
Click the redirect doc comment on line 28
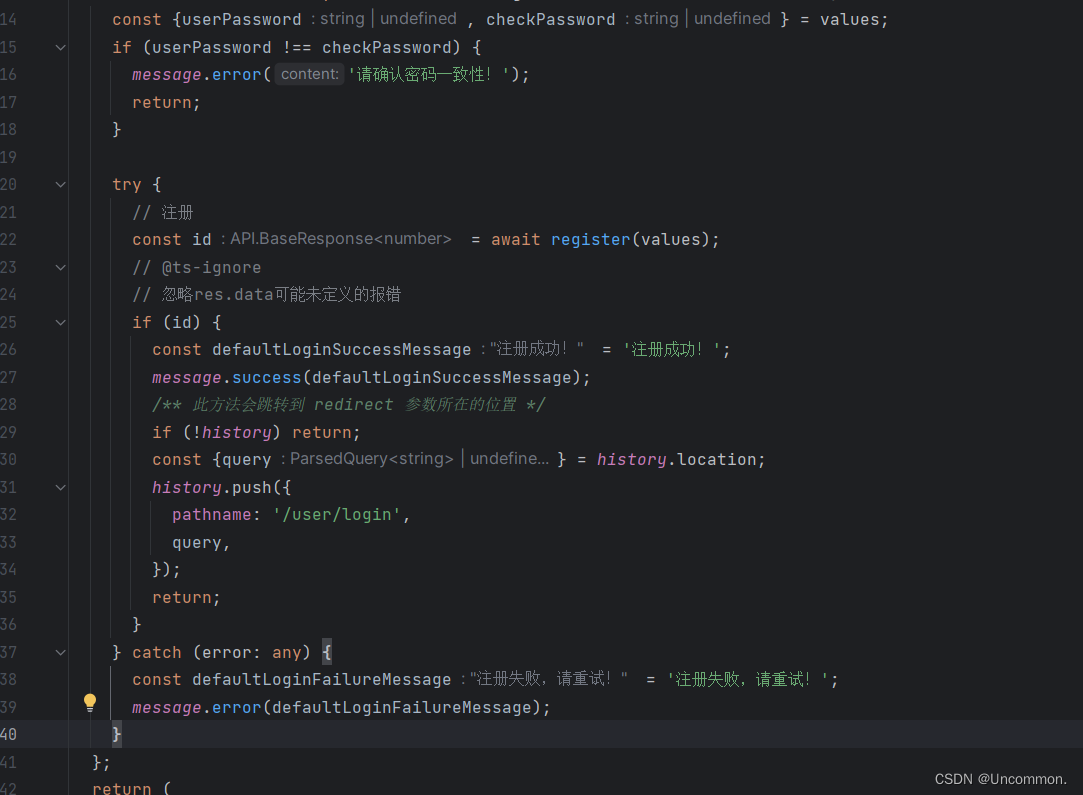click(x=349, y=405)
